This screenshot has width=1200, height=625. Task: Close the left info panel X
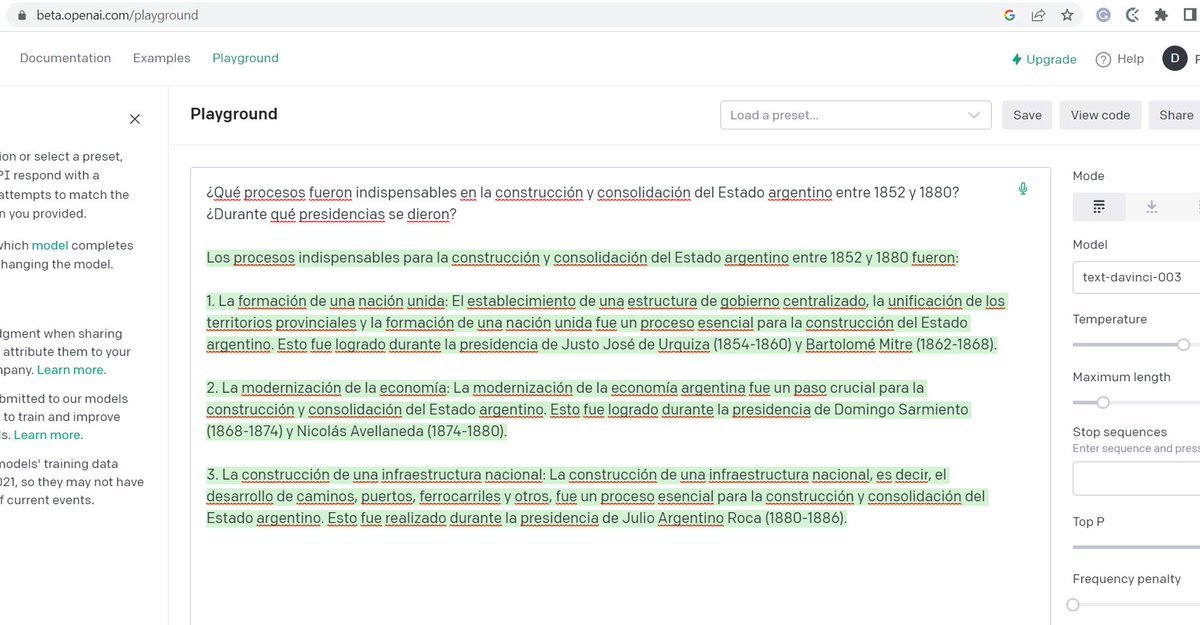coord(135,119)
